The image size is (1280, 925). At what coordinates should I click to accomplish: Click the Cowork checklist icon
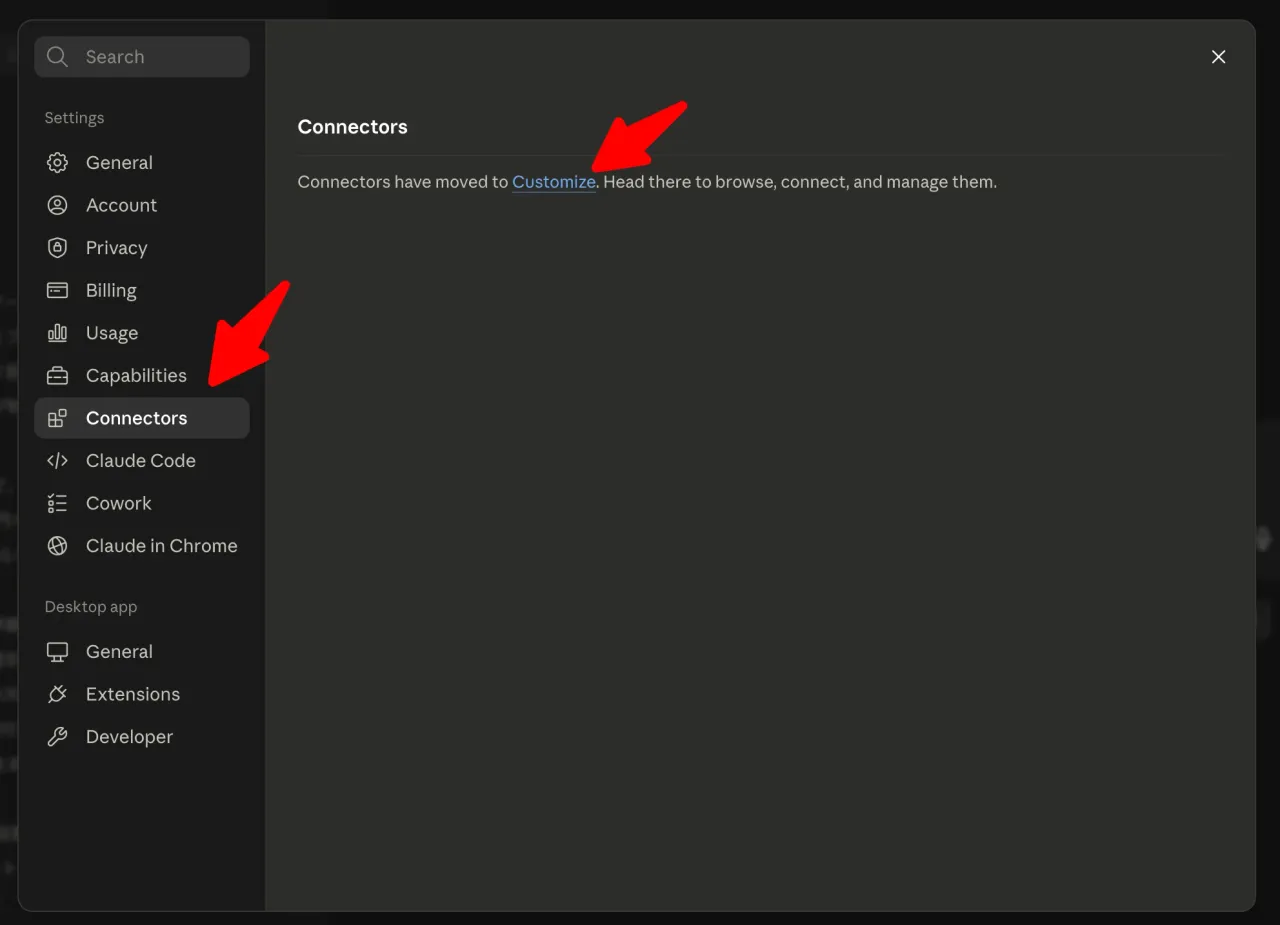click(58, 503)
